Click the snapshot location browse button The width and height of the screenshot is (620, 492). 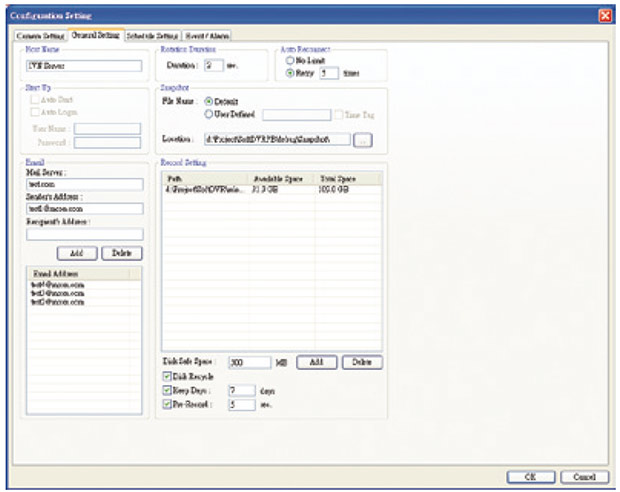point(362,141)
